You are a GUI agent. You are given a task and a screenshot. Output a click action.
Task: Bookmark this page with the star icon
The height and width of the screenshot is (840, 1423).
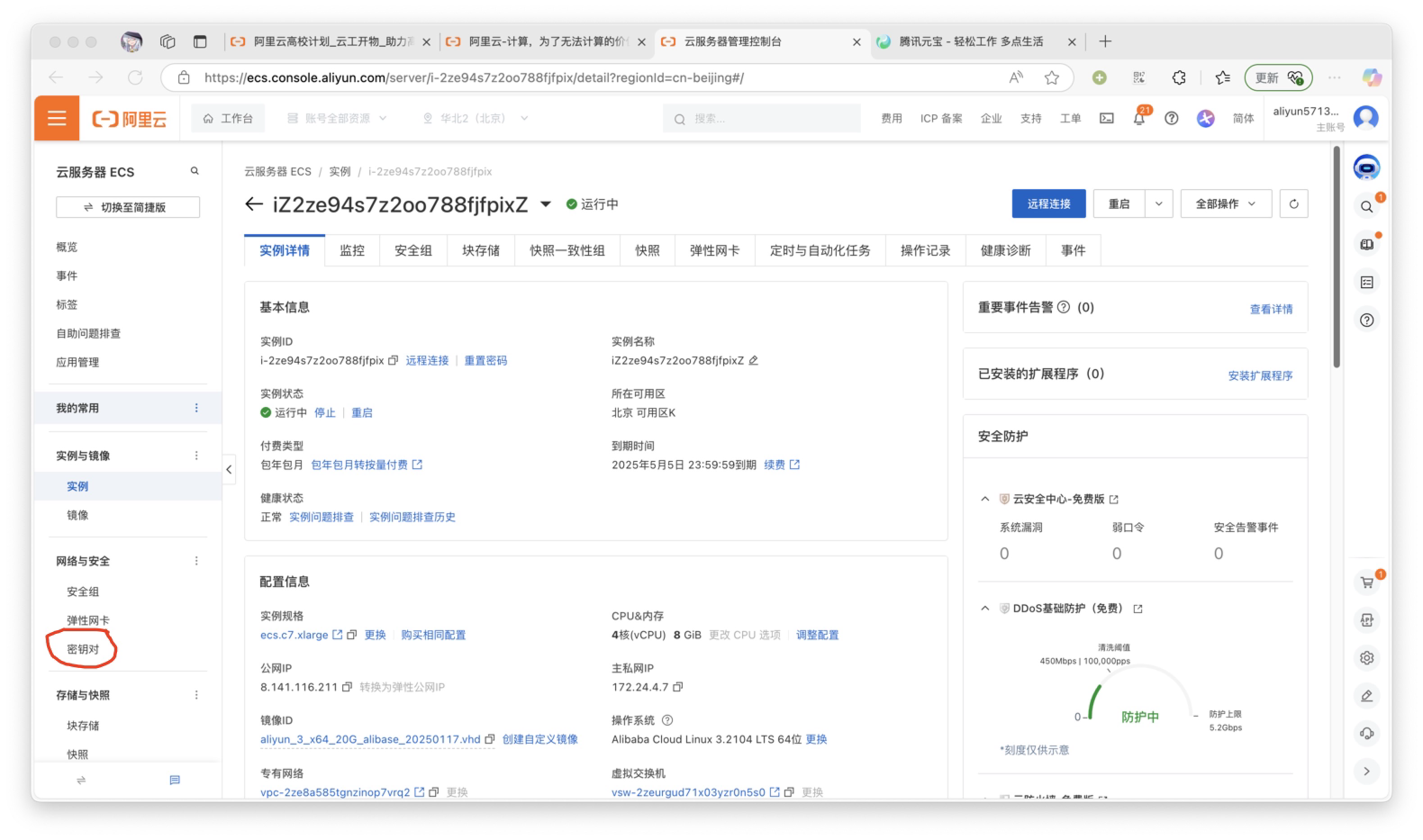coord(1051,77)
